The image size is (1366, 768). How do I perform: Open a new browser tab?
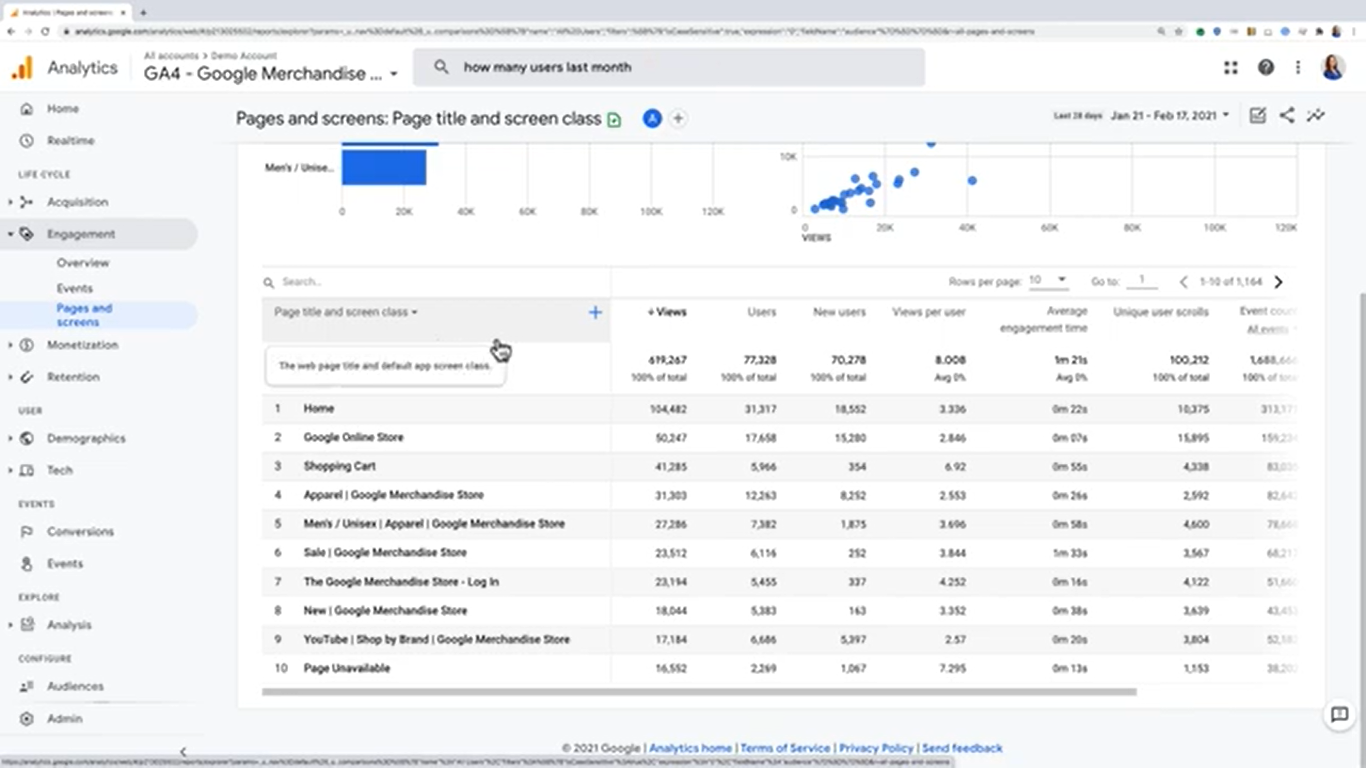[x=143, y=12]
